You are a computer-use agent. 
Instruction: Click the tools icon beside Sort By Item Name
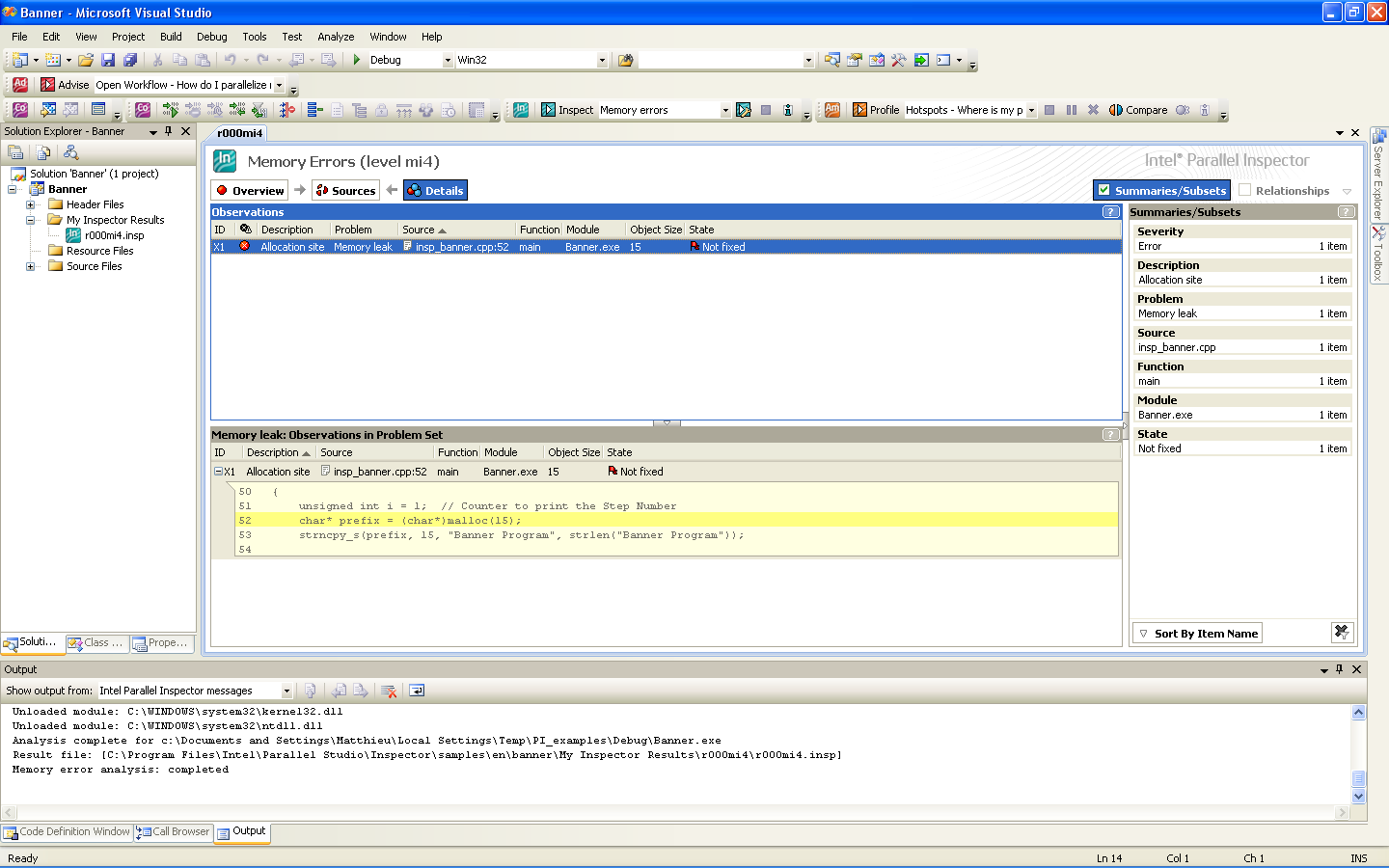[1341, 633]
